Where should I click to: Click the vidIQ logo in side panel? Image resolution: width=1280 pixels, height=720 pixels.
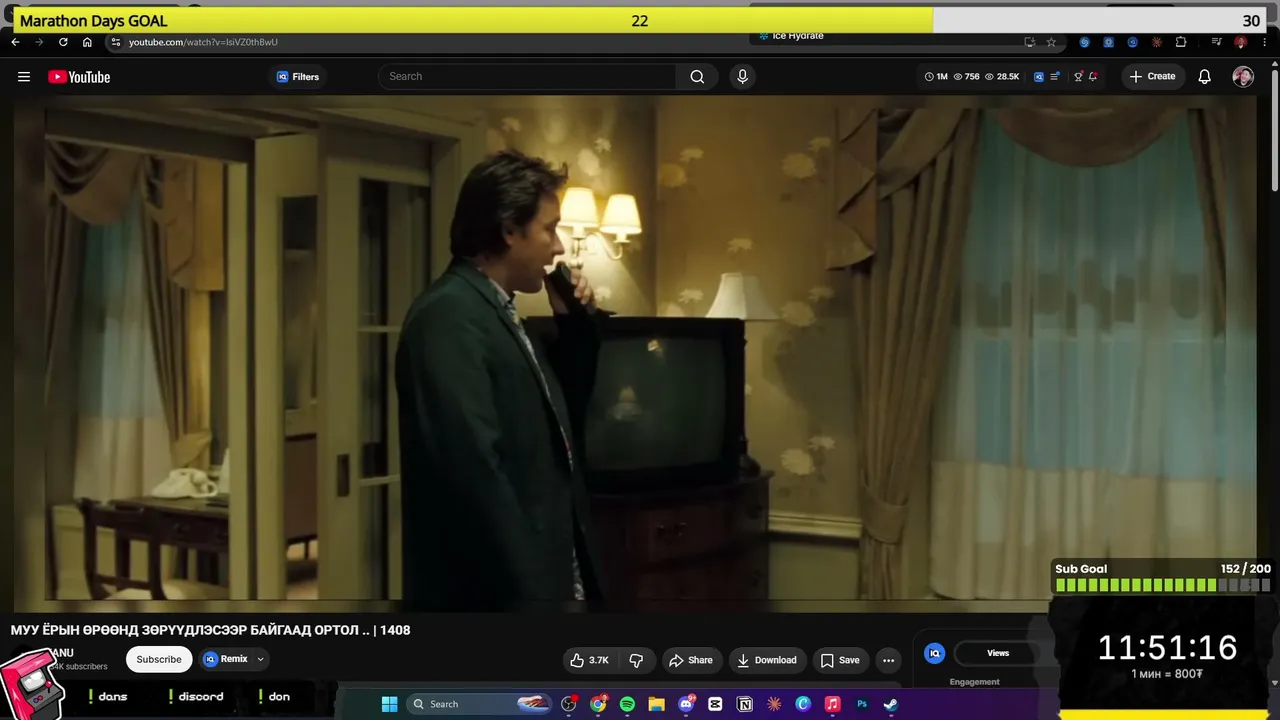935,653
